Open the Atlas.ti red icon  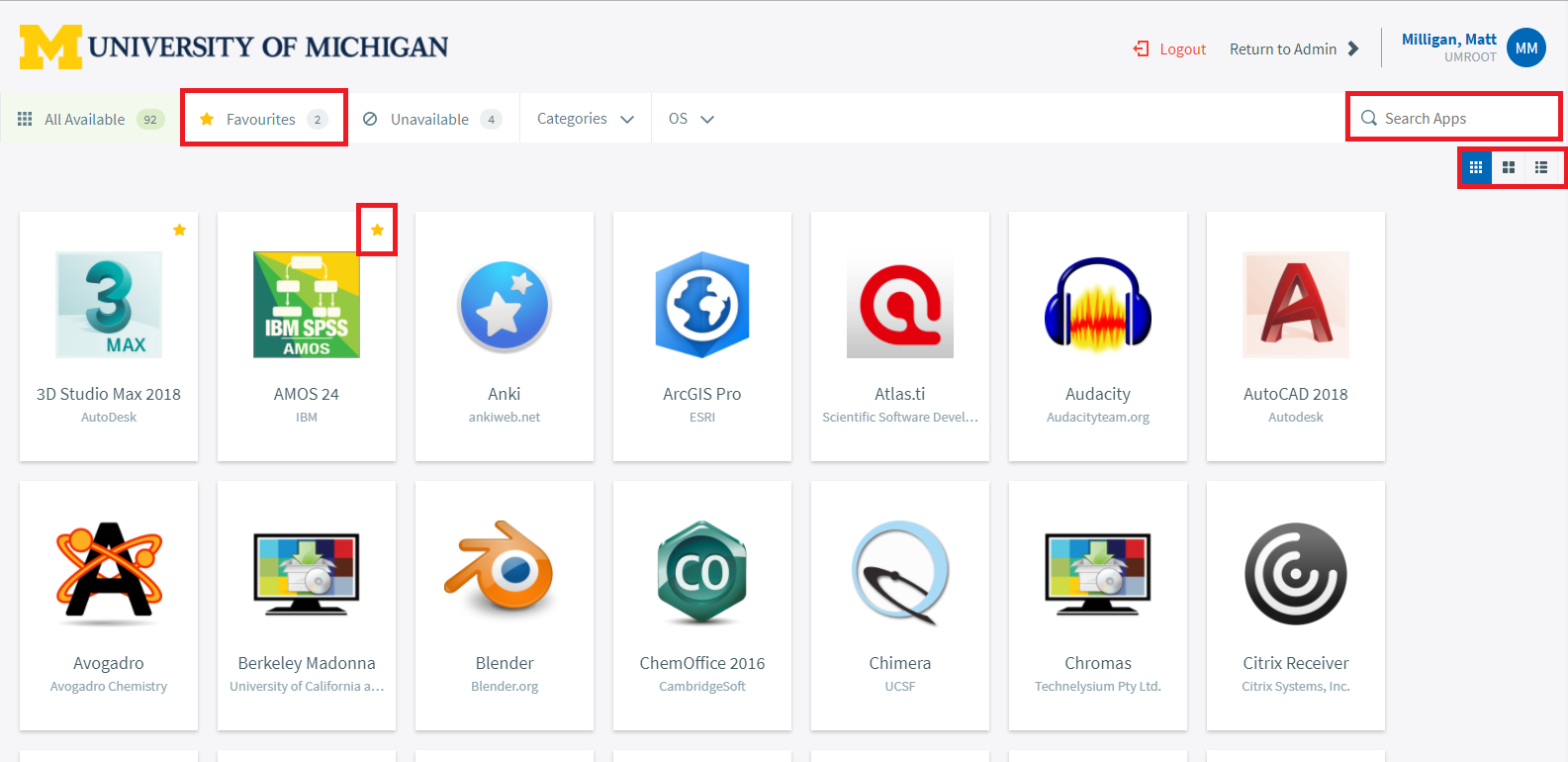coord(900,305)
